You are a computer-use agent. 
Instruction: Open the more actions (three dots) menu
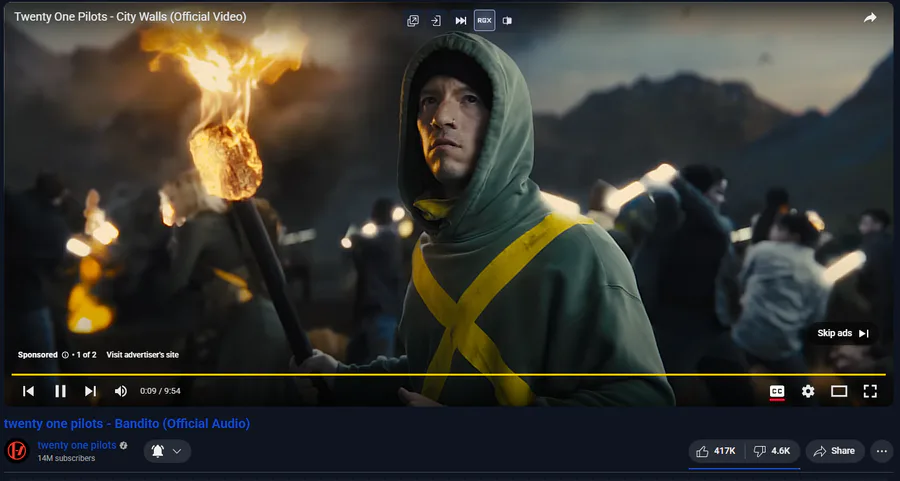coord(882,451)
